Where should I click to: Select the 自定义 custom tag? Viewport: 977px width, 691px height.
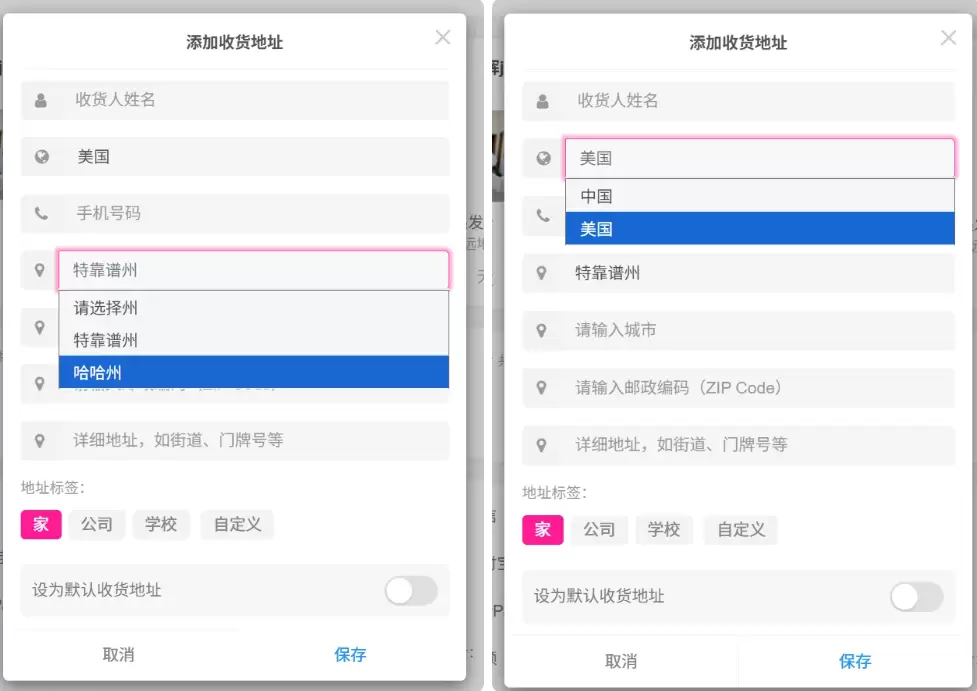coord(237,524)
